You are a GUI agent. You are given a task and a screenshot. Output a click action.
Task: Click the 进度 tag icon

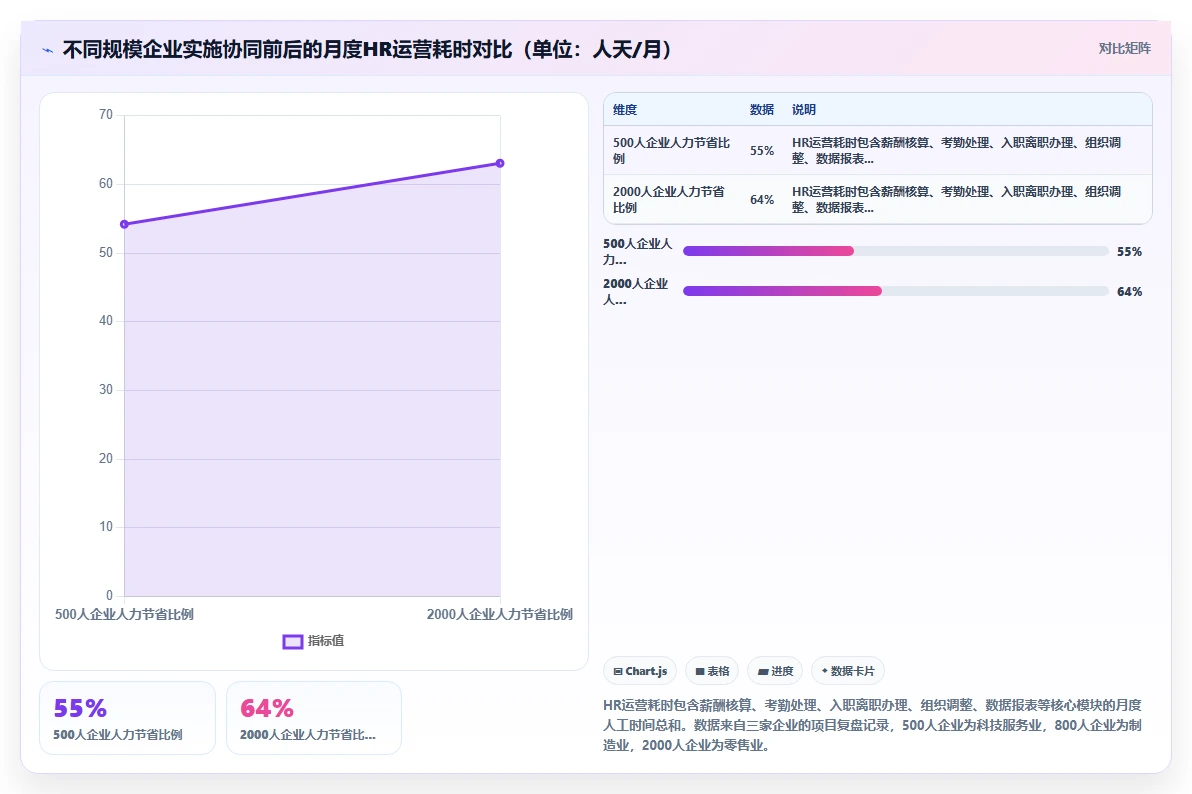click(x=762, y=672)
